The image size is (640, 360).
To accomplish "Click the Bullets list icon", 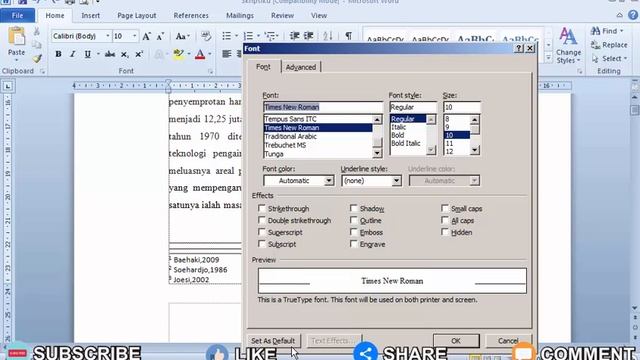I will (227, 36).
